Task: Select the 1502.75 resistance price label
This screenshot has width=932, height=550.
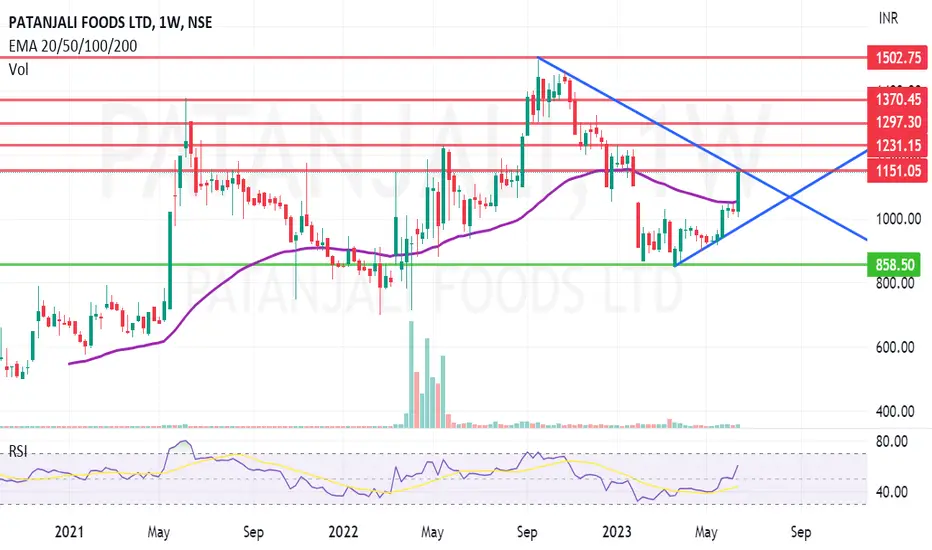Action: pos(898,58)
